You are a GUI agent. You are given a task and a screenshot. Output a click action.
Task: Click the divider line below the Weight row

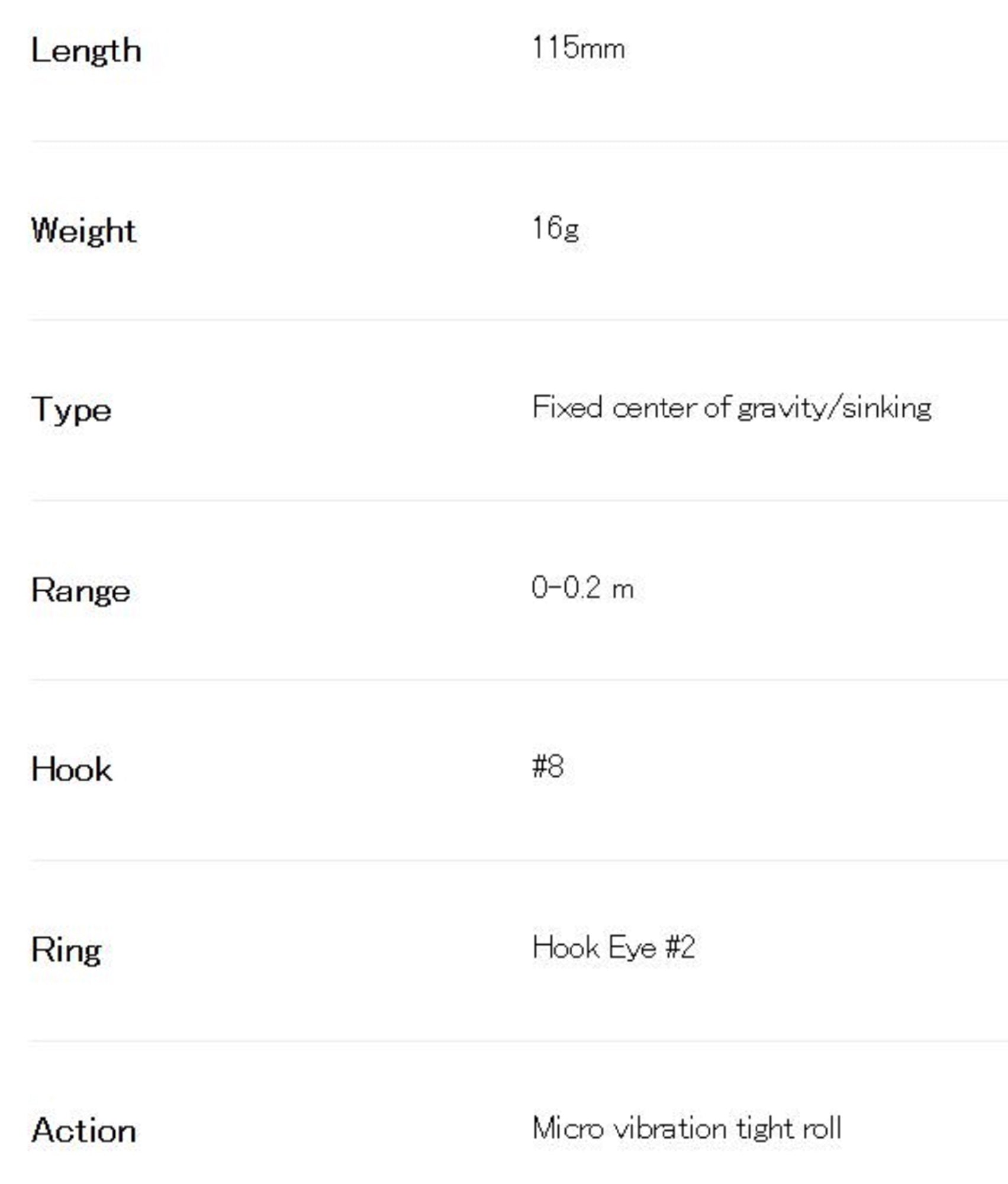(x=519, y=320)
